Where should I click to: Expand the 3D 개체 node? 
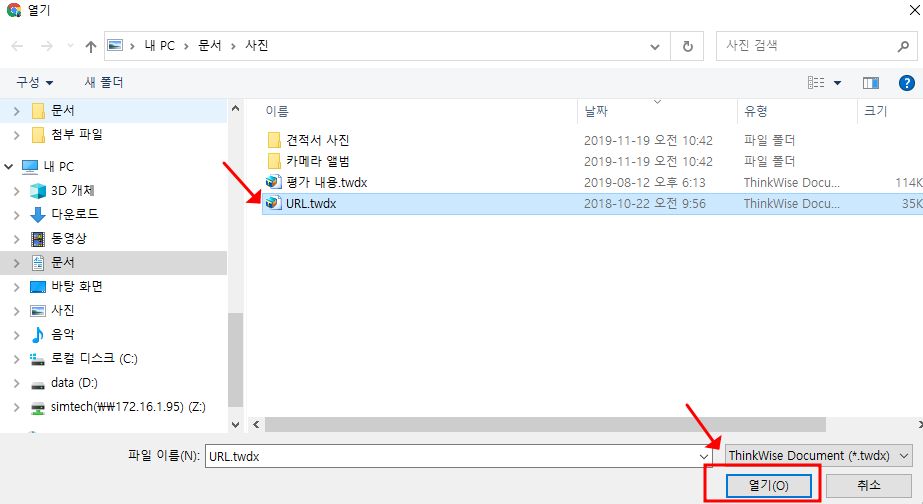click(x=16, y=191)
